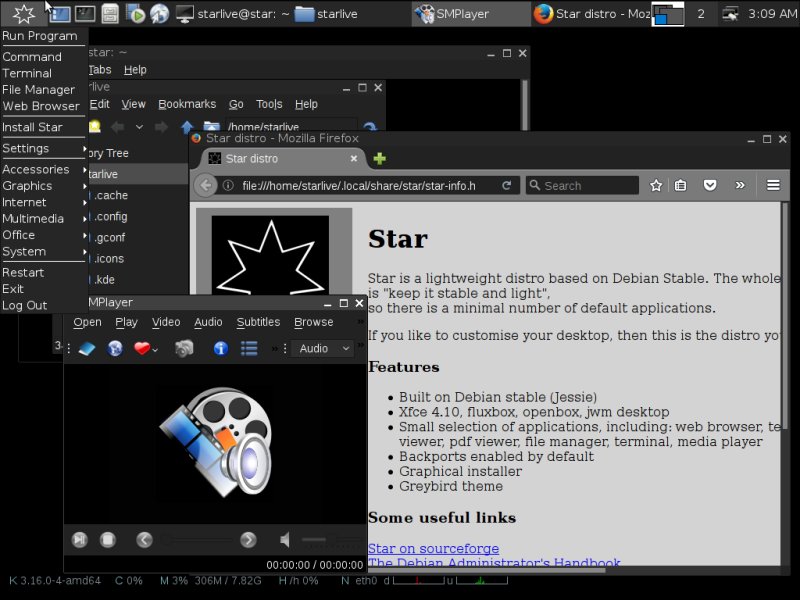Viewport: 800px width, 600px height.
Task: Show media information via SMPlayer info icon
Action: point(219,348)
